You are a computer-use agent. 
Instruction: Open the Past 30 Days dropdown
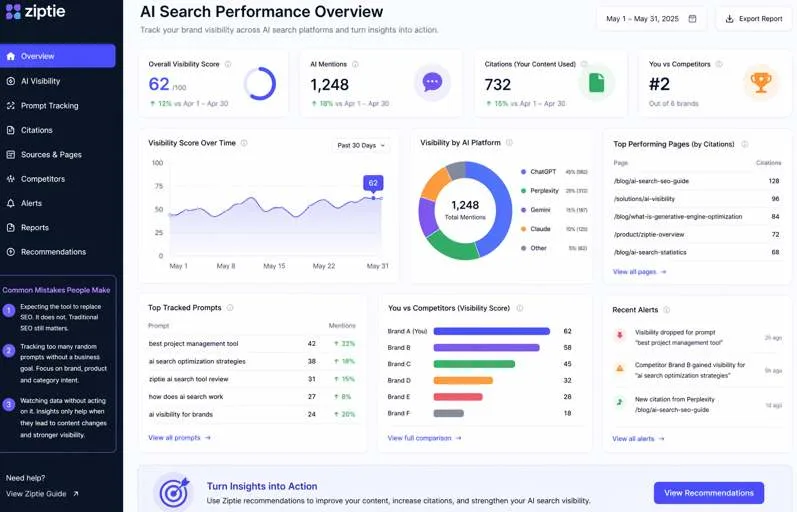click(x=361, y=145)
